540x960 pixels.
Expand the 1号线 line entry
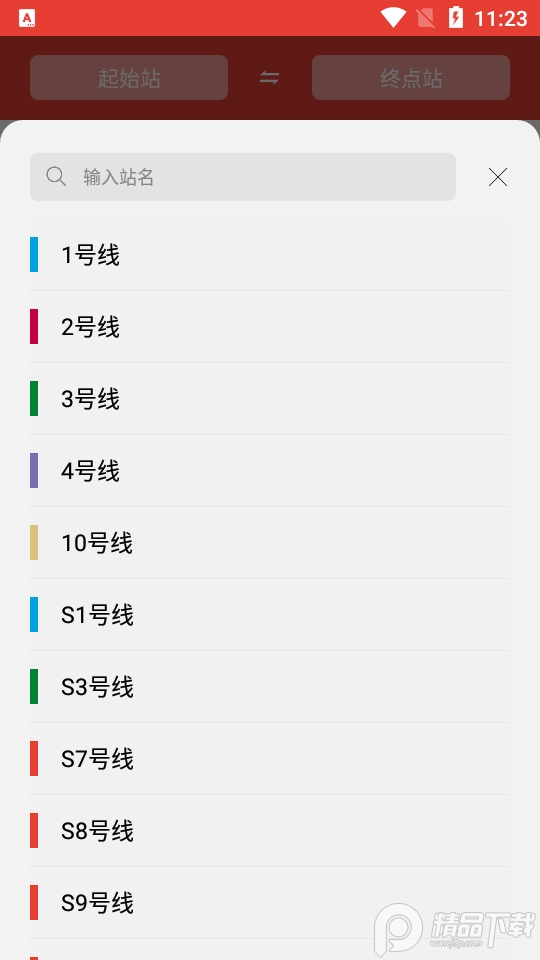click(270, 255)
